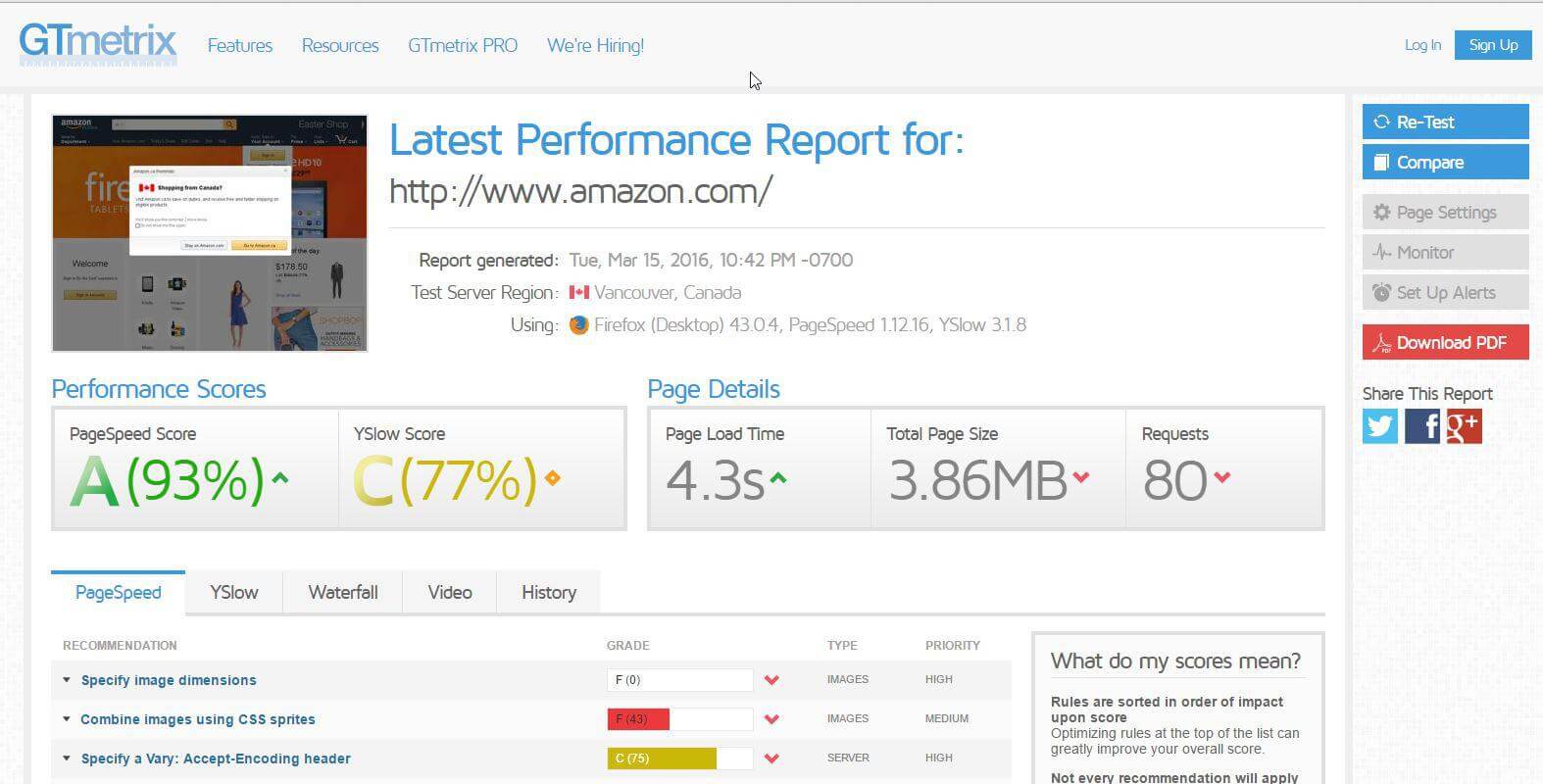Viewport: 1543px width, 784px height.
Task: Click the Amazon page screenshot thumbnail
Action: click(210, 233)
